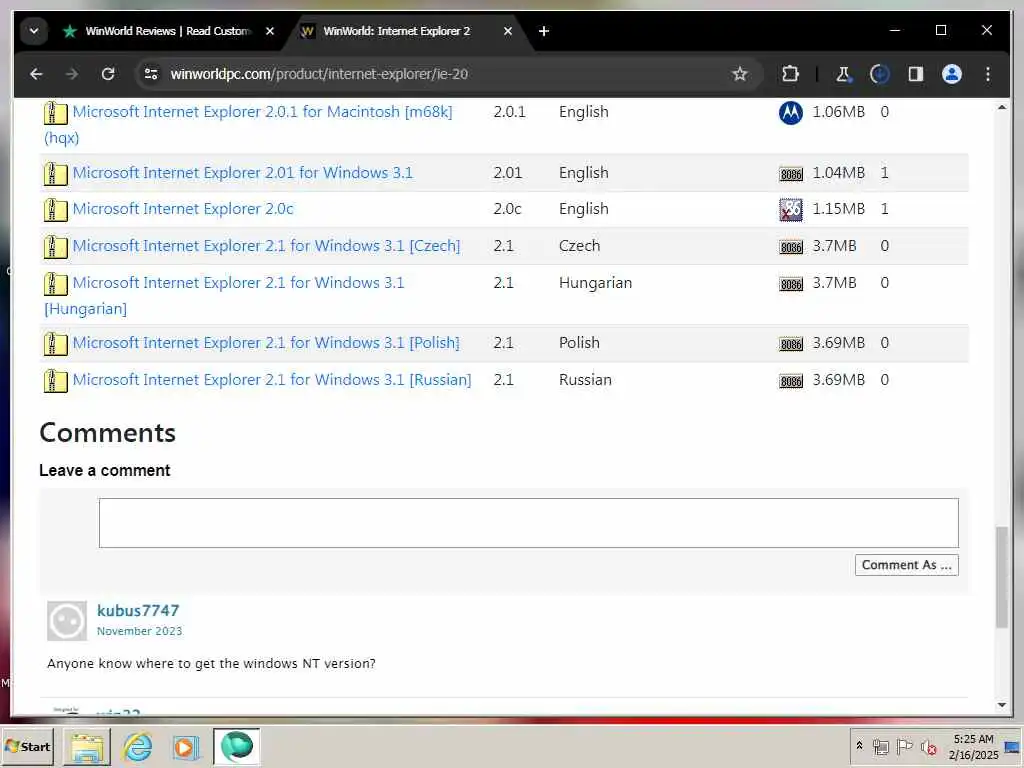The height and width of the screenshot is (768, 1024).
Task: Click the browser back arrow
Action: (x=36, y=74)
